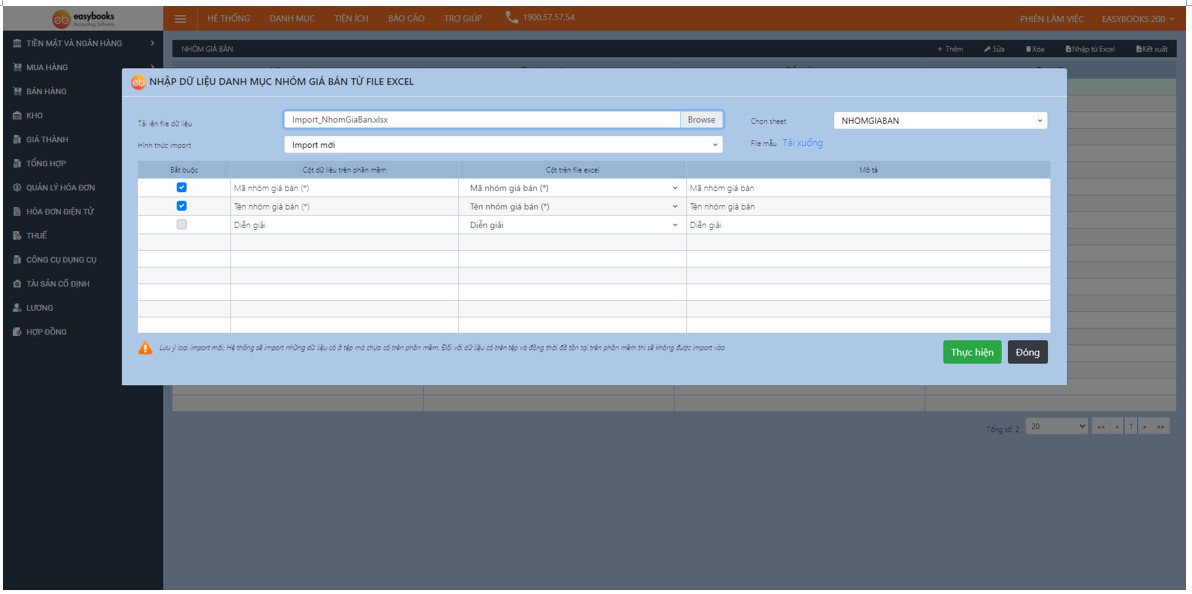Viewport: 1192px width, 594px height.
Task: Open the Hệ thống menu
Action: pyautogui.click(x=229, y=18)
